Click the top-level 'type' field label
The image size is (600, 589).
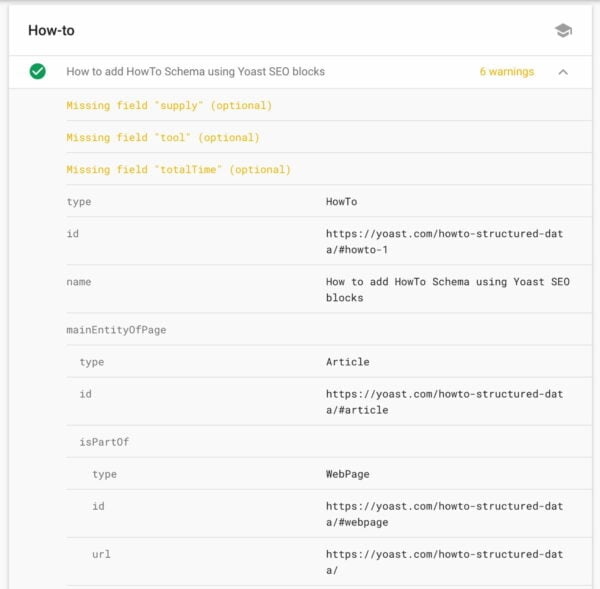coord(78,202)
